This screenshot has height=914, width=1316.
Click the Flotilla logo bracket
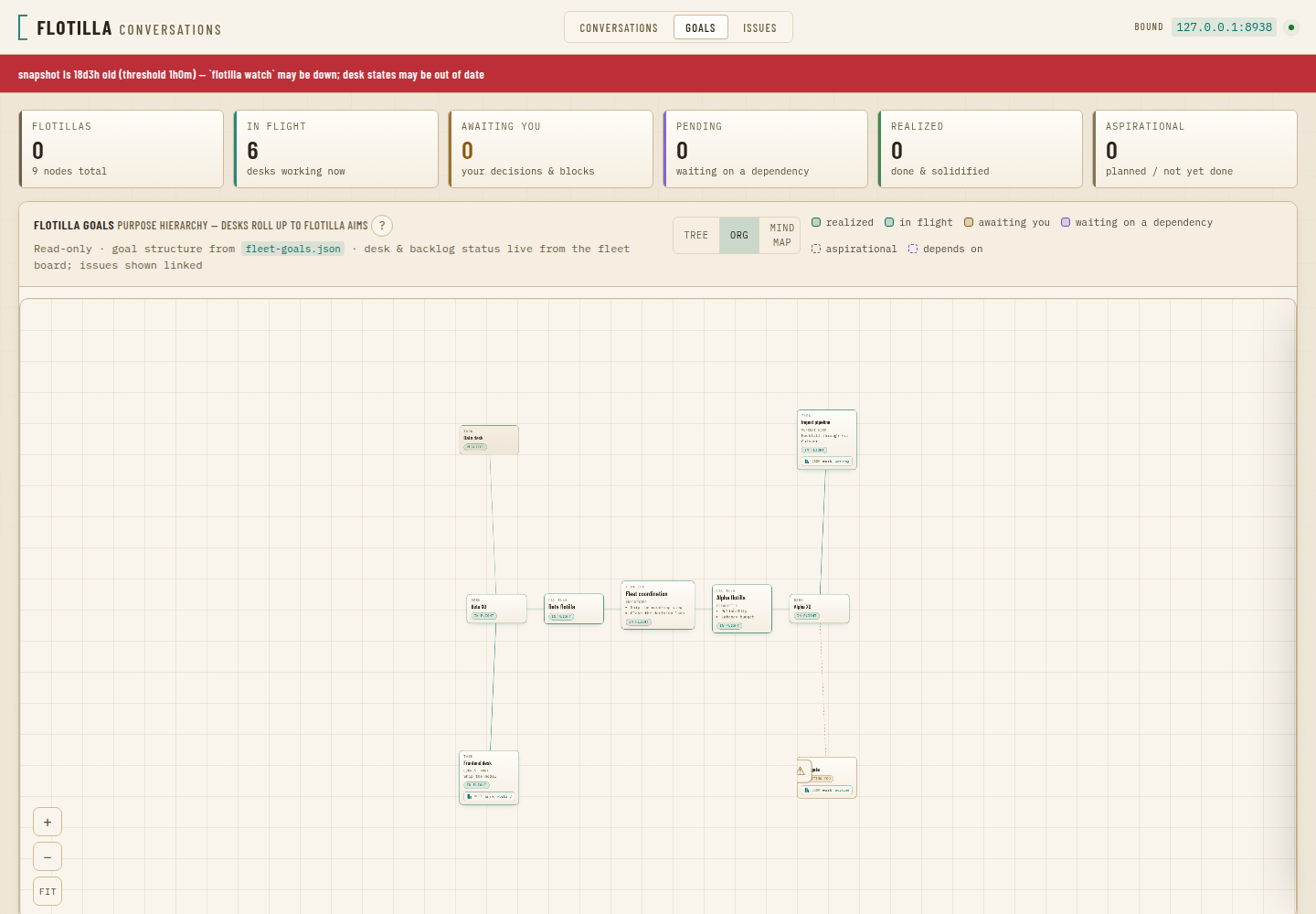point(23,27)
